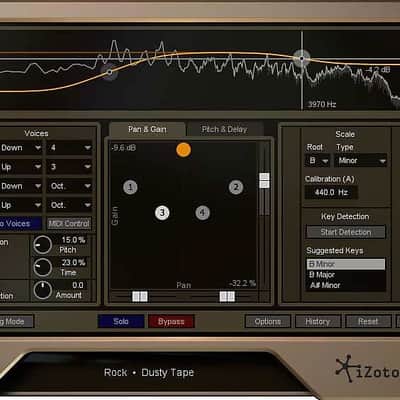Image resolution: width=400 pixels, height=400 pixels.
Task: Open the fourth voice Oct. interval dropdown
Action: click(69, 205)
